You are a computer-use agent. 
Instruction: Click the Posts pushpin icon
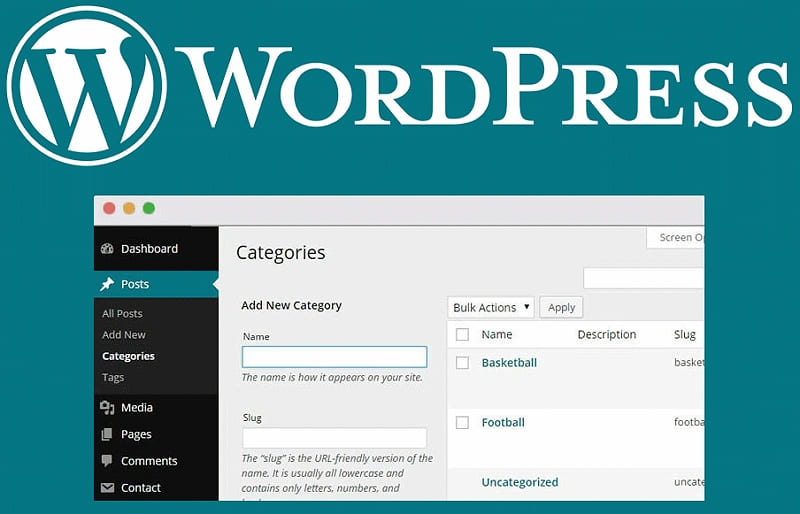tap(107, 284)
